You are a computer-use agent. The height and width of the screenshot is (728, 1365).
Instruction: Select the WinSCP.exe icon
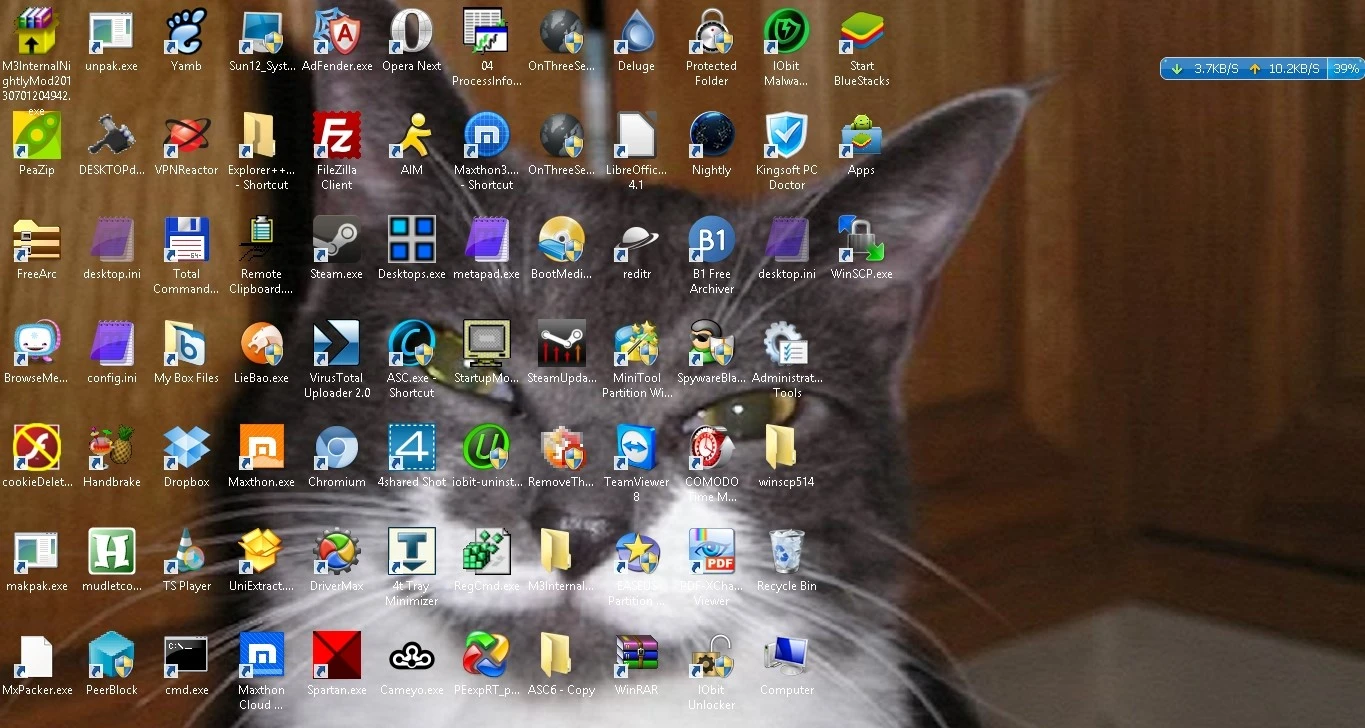coord(862,239)
